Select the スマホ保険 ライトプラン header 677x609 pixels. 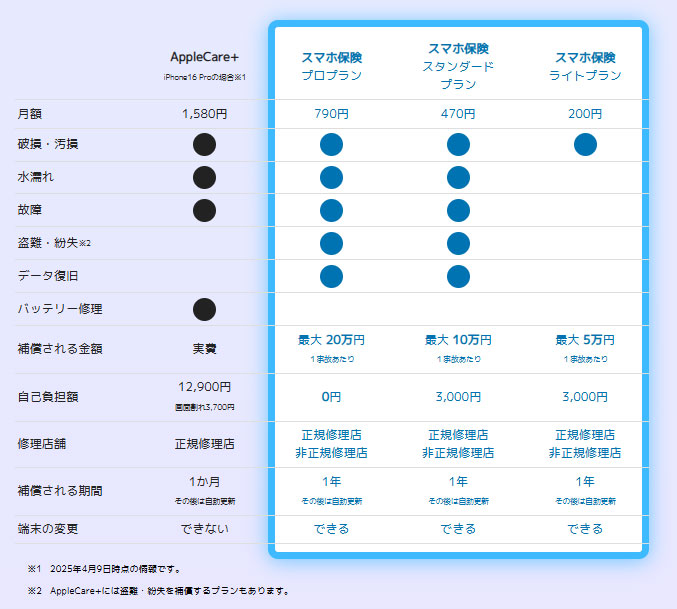pyautogui.click(x=585, y=66)
